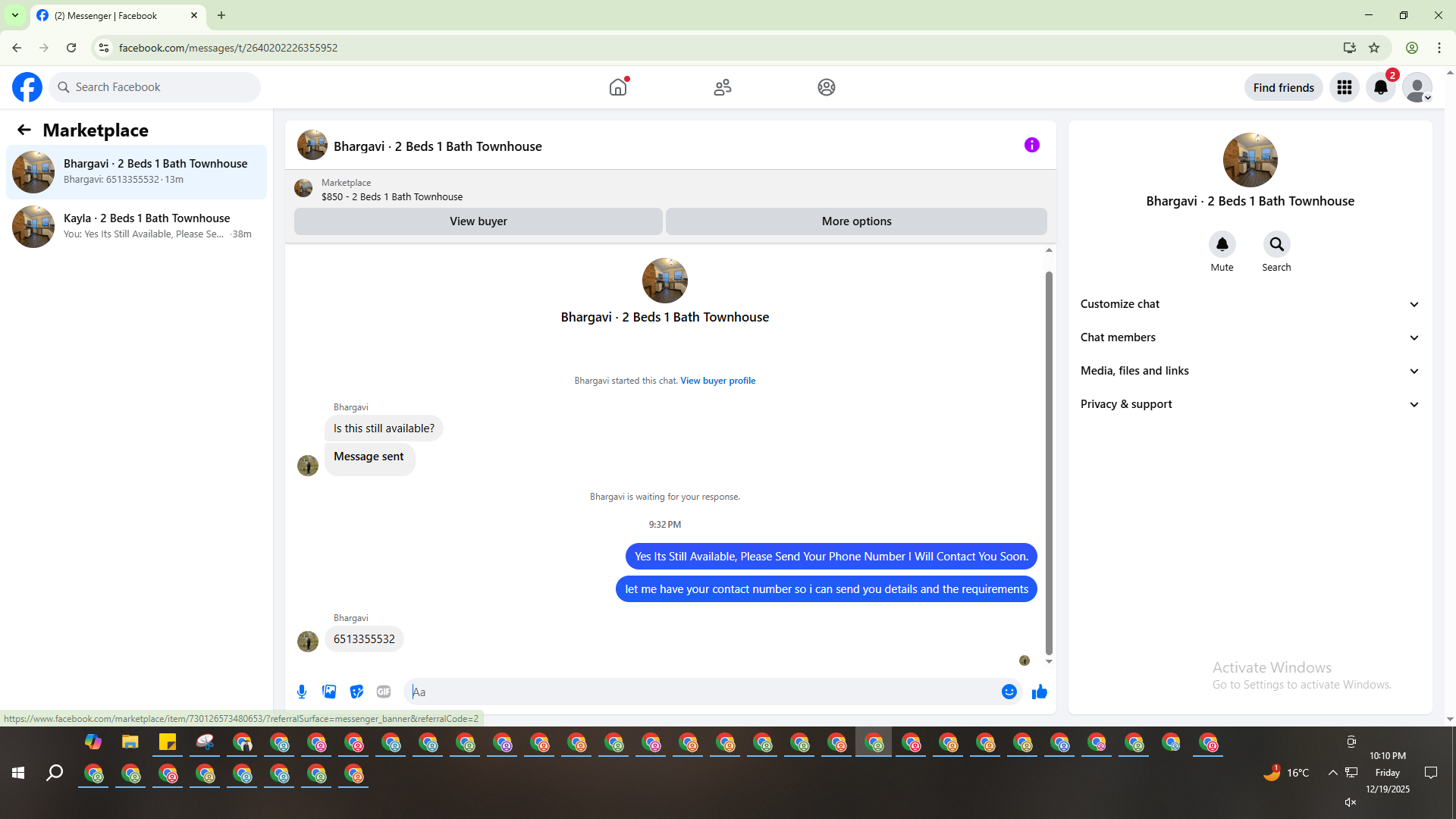Screen dimensions: 1456x819
Task: Open the sticker picker icon
Action: tap(356, 692)
